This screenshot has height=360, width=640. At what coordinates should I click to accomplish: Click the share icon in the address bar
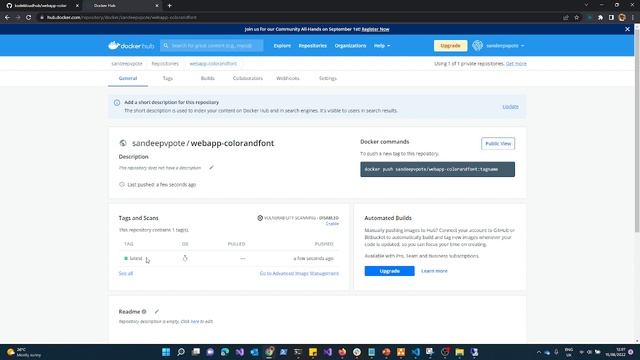566,18
